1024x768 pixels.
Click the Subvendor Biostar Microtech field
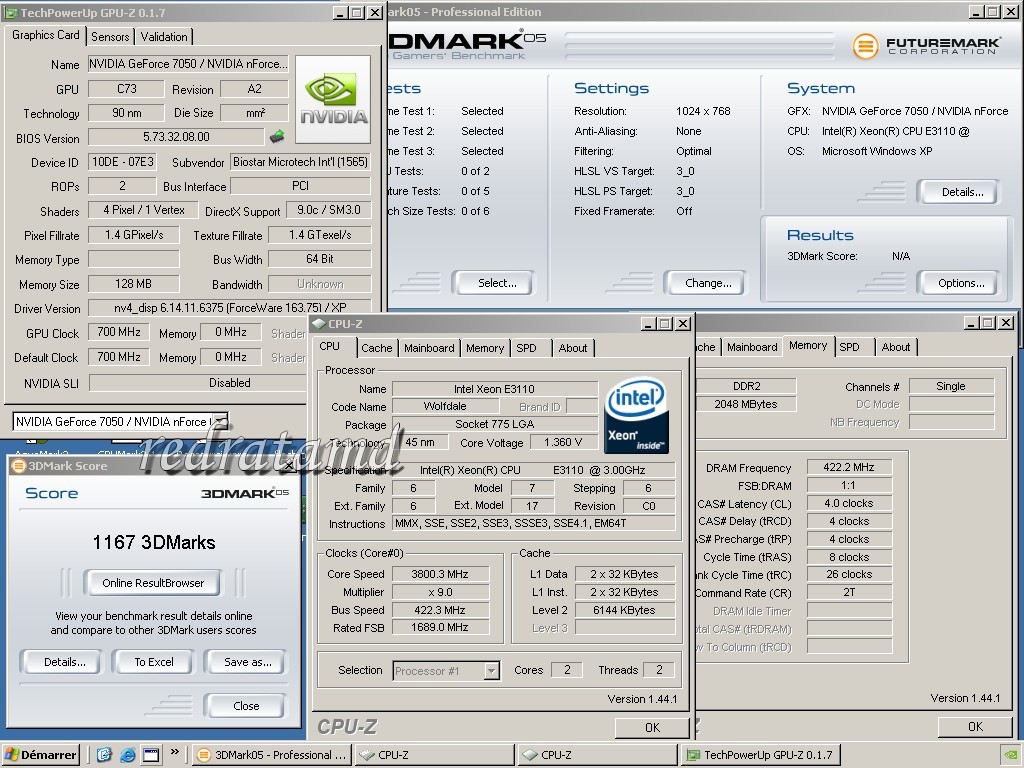pos(300,162)
